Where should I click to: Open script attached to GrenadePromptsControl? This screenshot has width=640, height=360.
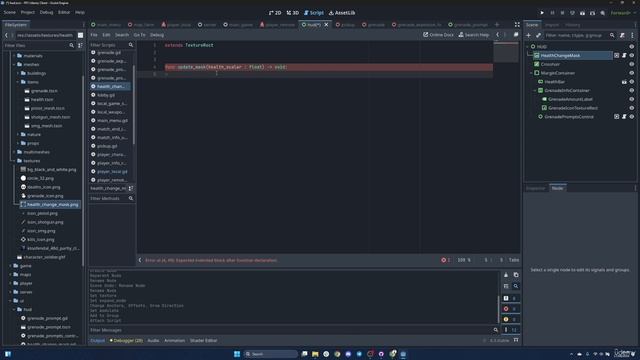pyautogui.click(x=624, y=117)
